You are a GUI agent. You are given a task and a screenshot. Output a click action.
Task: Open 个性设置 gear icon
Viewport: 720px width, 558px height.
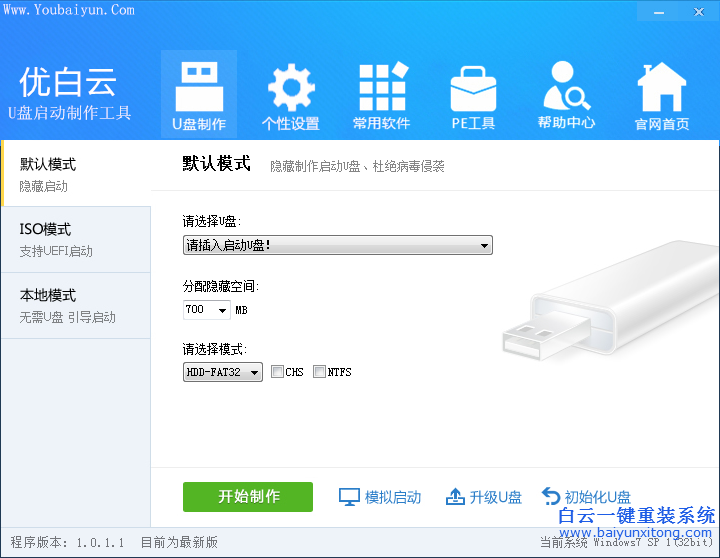290,90
